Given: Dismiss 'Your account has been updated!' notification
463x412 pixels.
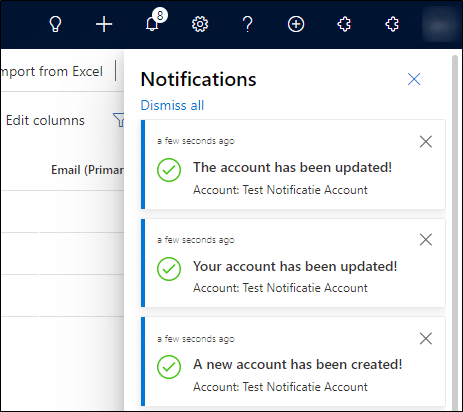Looking at the screenshot, I should (x=426, y=240).
